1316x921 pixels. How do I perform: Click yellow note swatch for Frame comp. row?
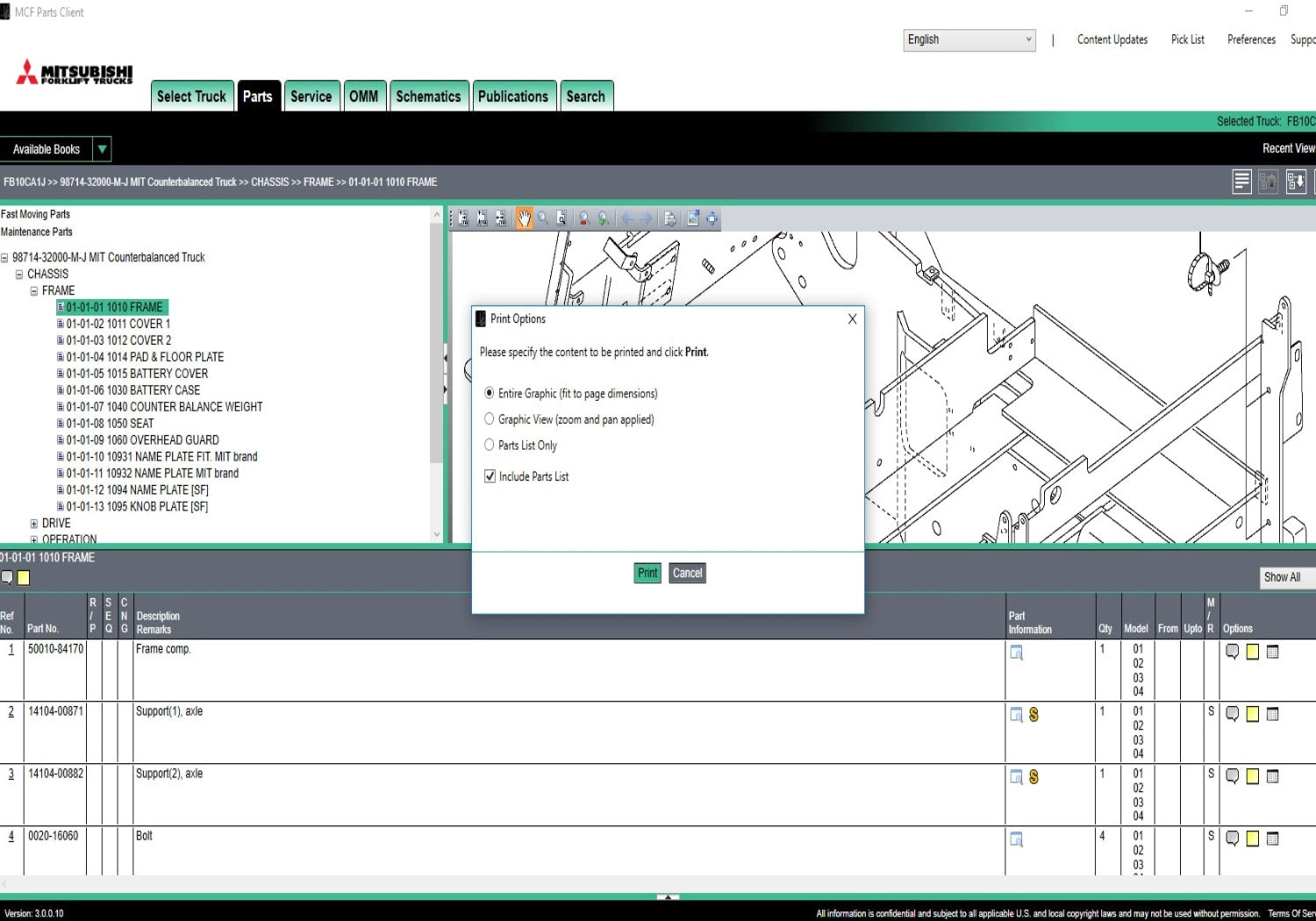(1252, 652)
